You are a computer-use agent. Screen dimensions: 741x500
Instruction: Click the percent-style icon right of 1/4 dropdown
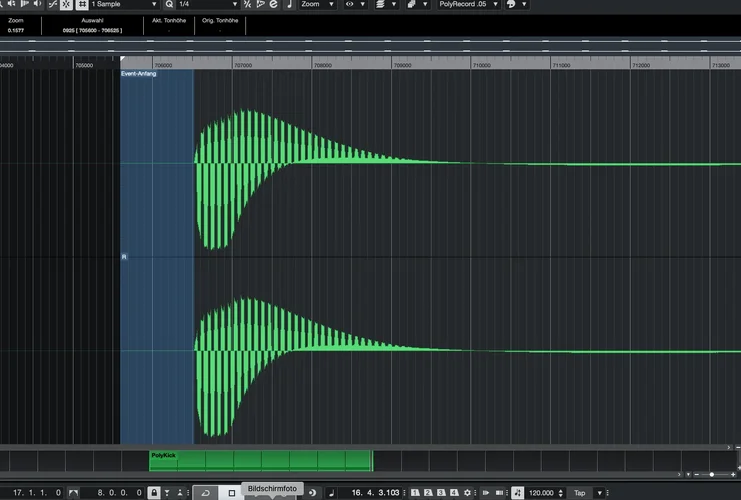point(247,4)
